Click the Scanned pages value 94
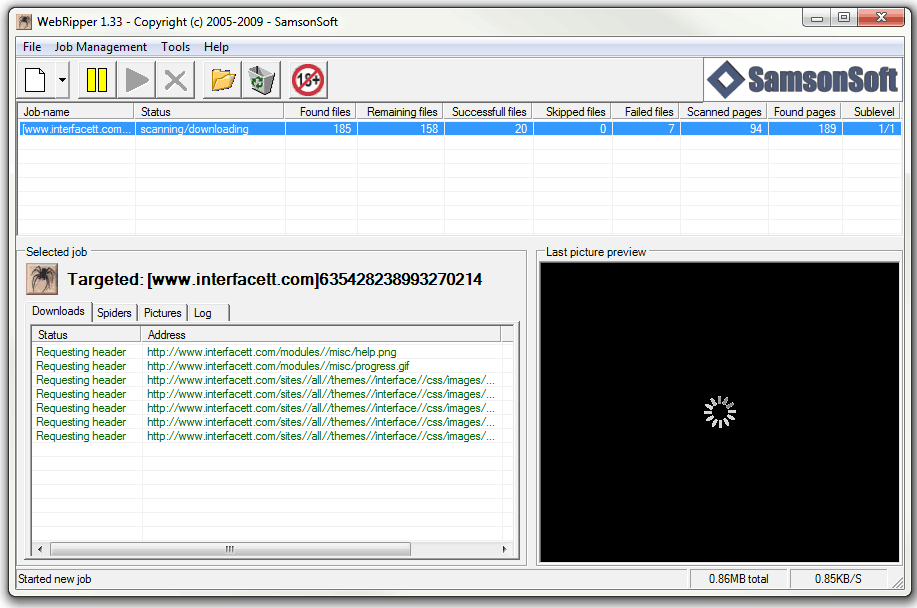Viewport: 917px width, 608px height. coord(725,129)
